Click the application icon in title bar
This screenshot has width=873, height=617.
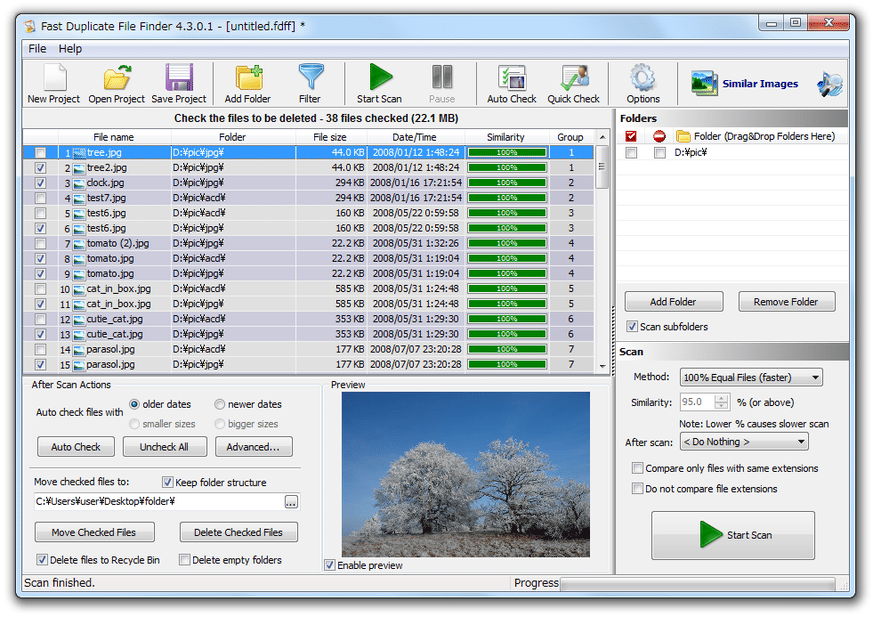point(30,26)
